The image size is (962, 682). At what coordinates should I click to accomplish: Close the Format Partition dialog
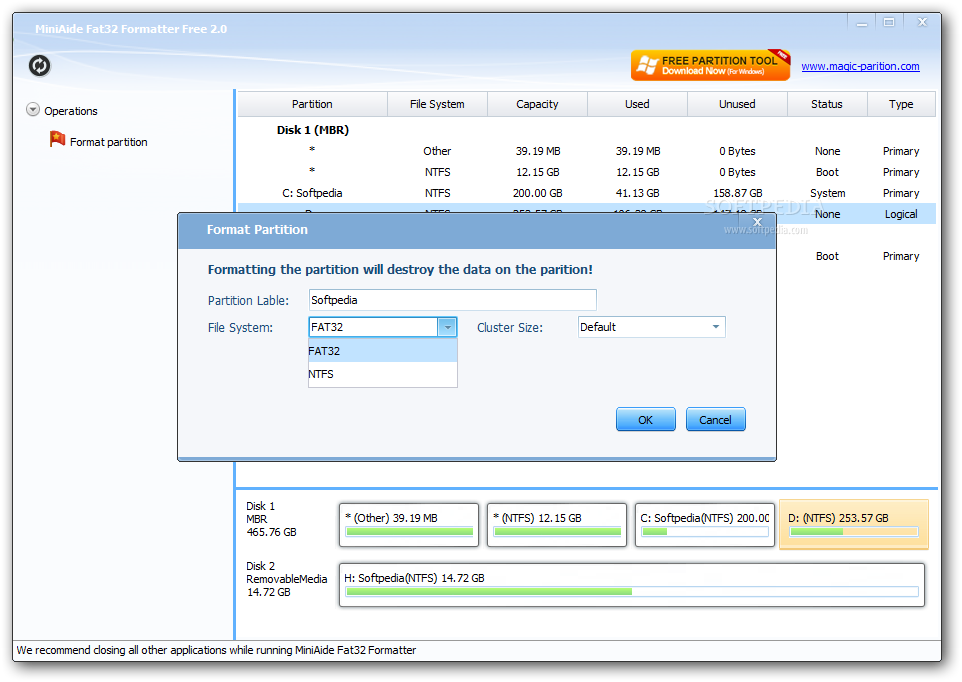pyautogui.click(x=757, y=221)
